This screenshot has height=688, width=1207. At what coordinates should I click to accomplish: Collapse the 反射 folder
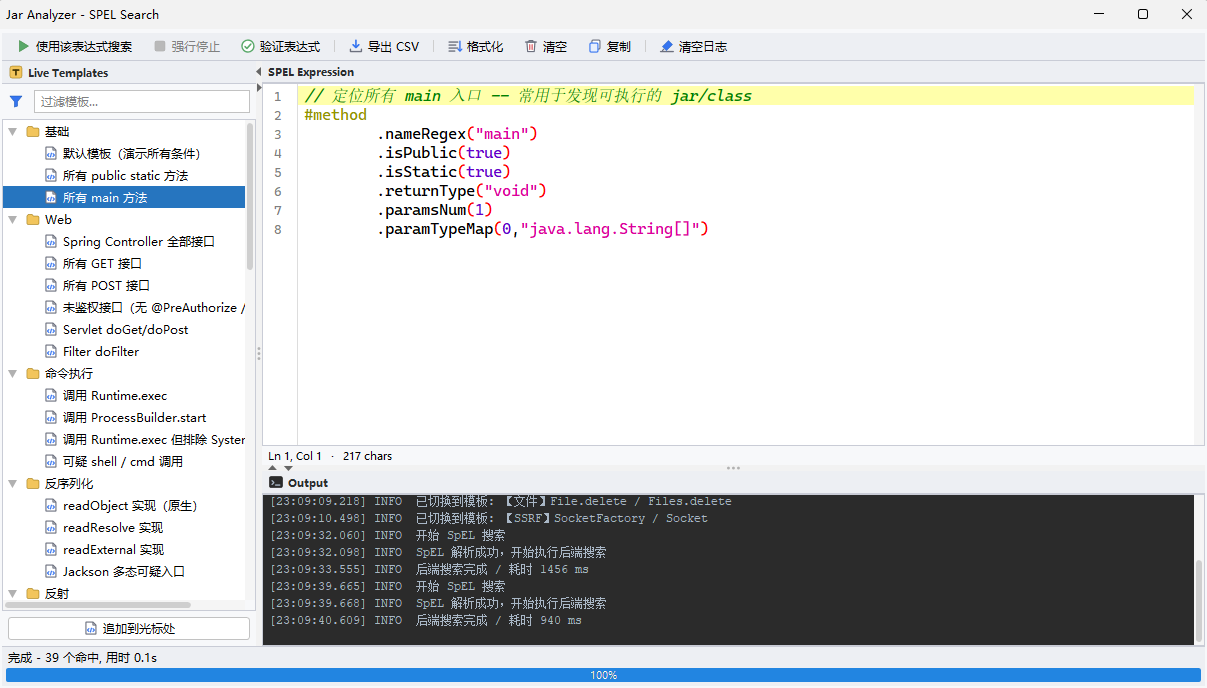(x=13, y=593)
